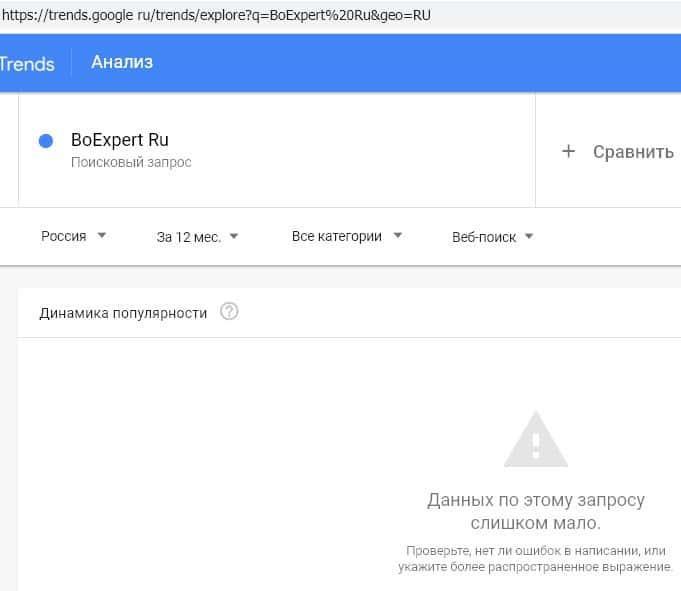Click the Поисковый запрос subtitle
This screenshot has width=681, height=591.
[131, 162]
